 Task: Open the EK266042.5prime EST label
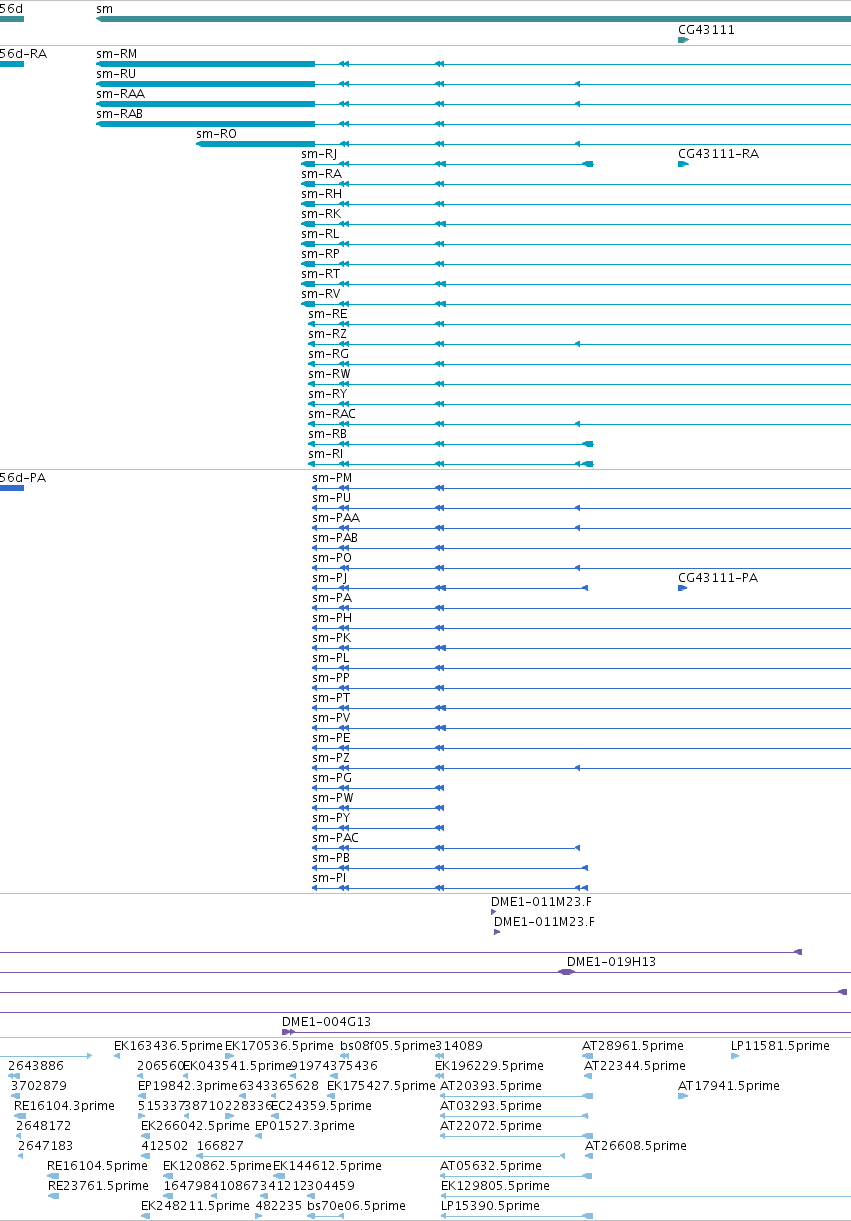(195, 1126)
